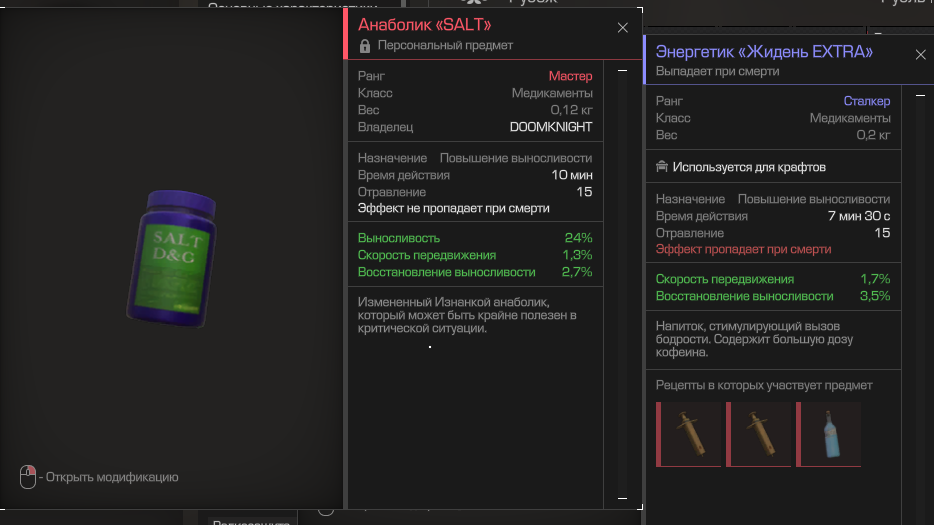934x525 pixels.
Task: Click the weight value 0,12 кг
Action: click(x=571, y=110)
